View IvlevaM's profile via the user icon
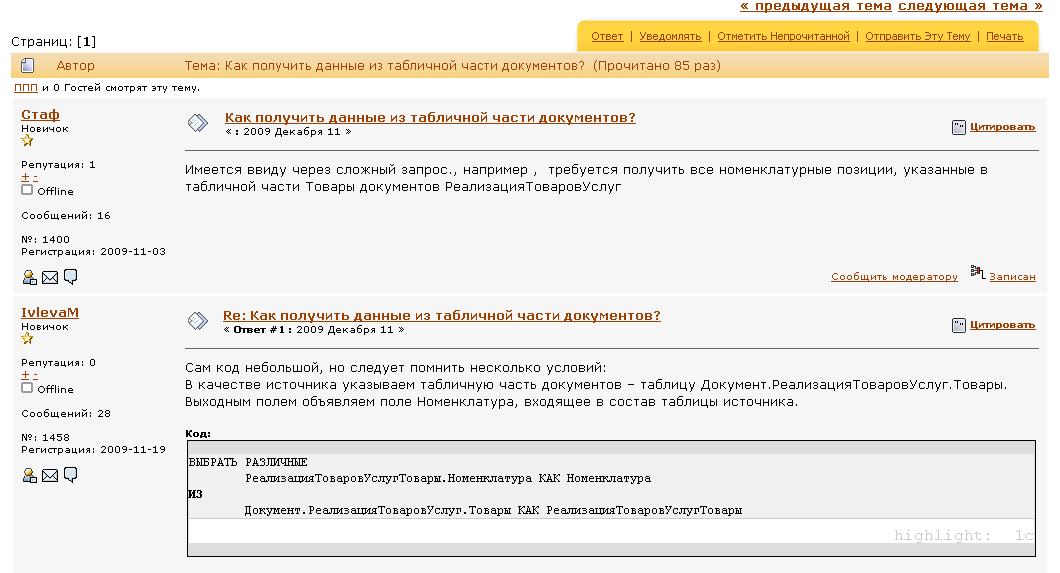 point(30,475)
